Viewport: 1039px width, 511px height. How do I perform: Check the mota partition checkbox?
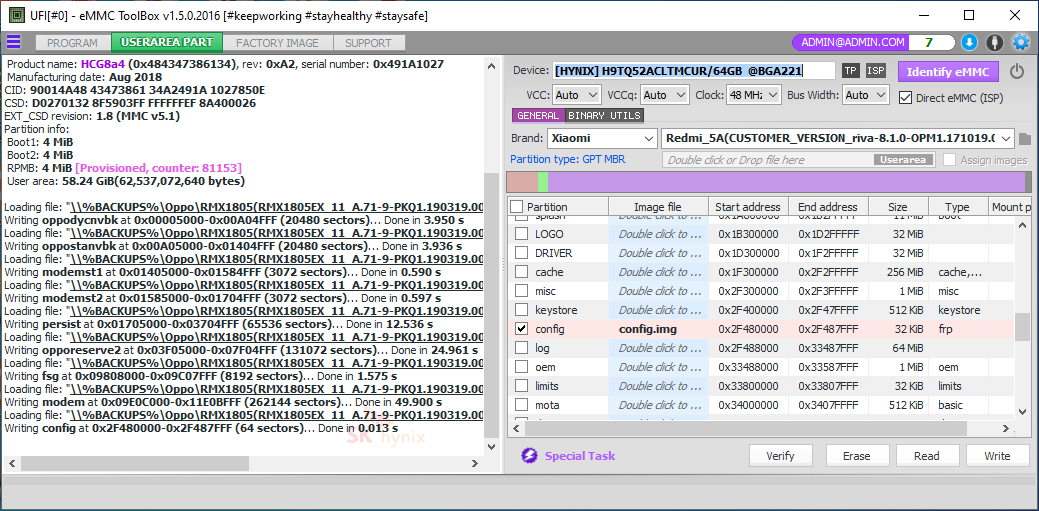click(x=522, y=405)
